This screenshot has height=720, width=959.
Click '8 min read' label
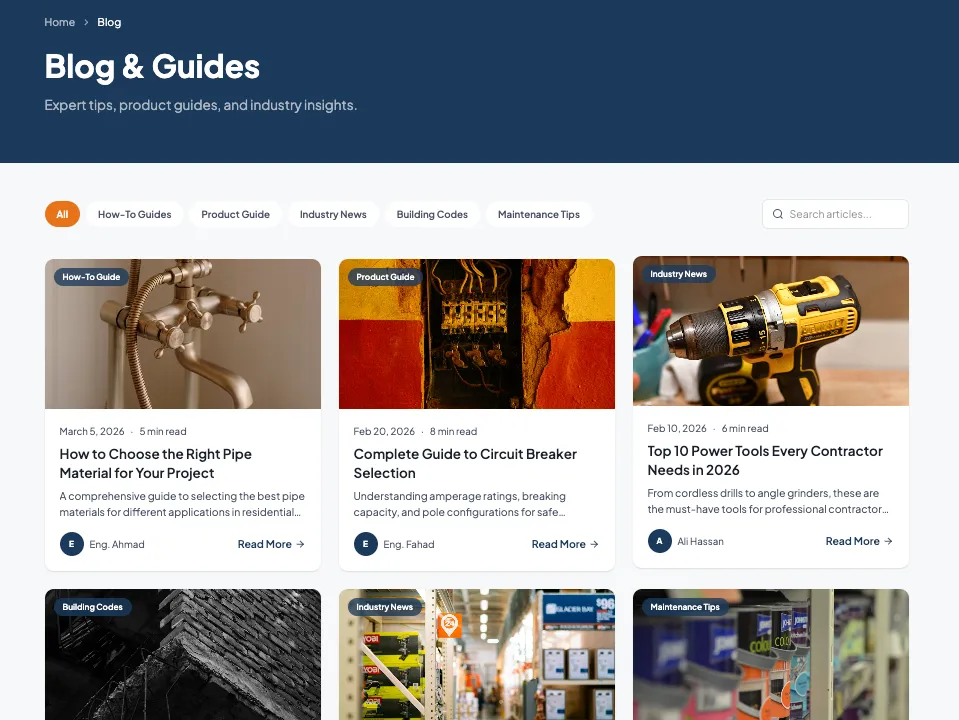point(453,431)
